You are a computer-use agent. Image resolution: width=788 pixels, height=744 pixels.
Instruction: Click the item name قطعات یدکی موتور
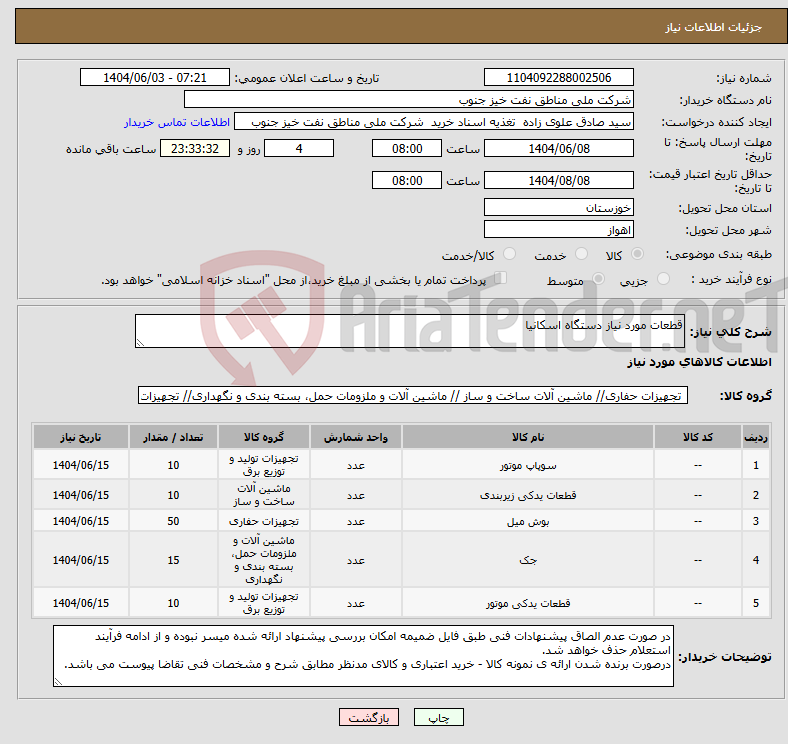coord(528,603)
